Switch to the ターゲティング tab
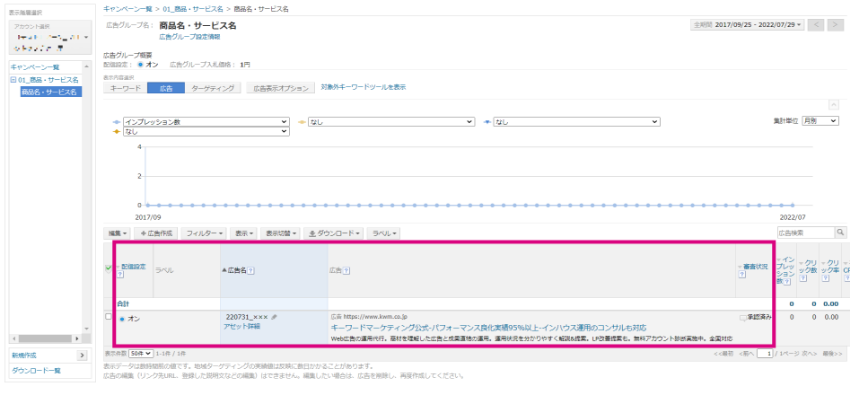Image resolution: width=850 pixels, height=394 pixels. [x=213, y=88]
